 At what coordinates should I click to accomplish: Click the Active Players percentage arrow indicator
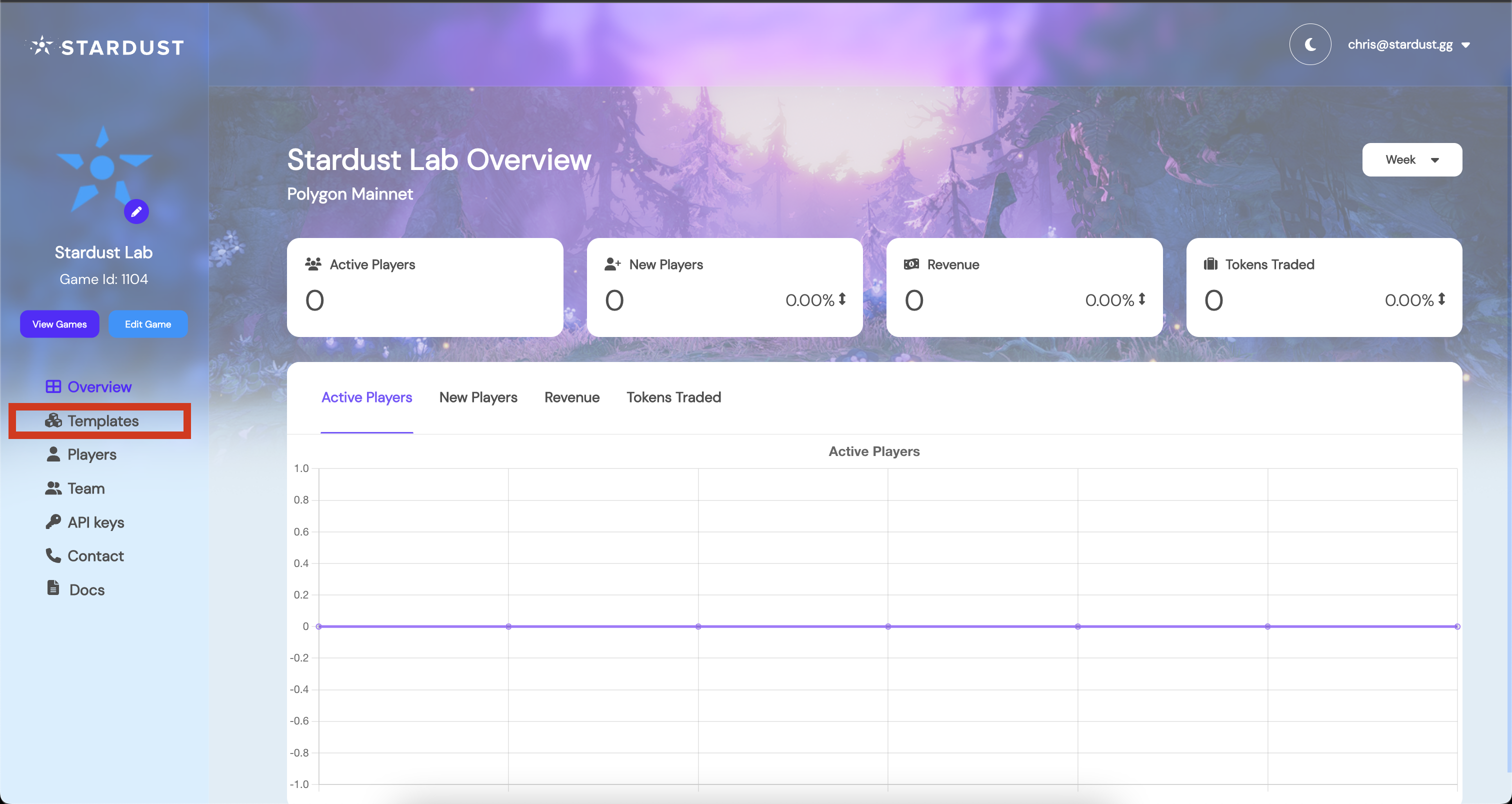pos(841,299)
